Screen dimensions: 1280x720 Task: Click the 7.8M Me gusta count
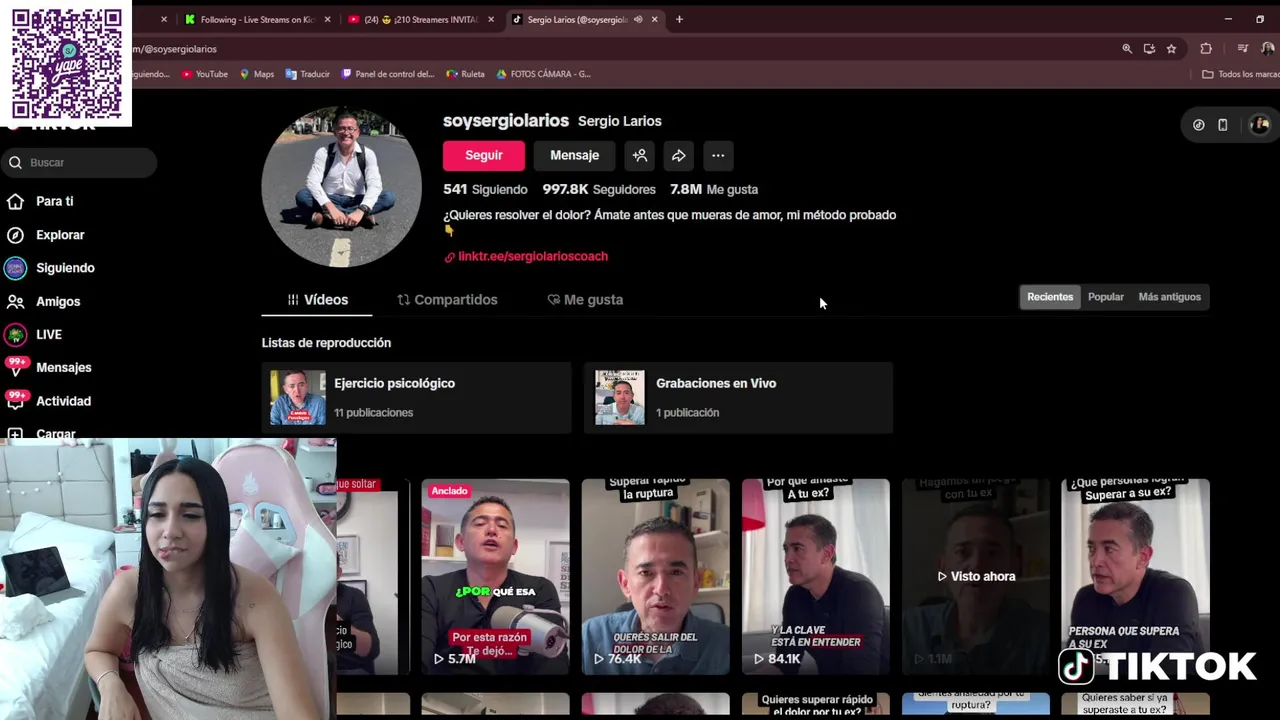click(714, 189)
